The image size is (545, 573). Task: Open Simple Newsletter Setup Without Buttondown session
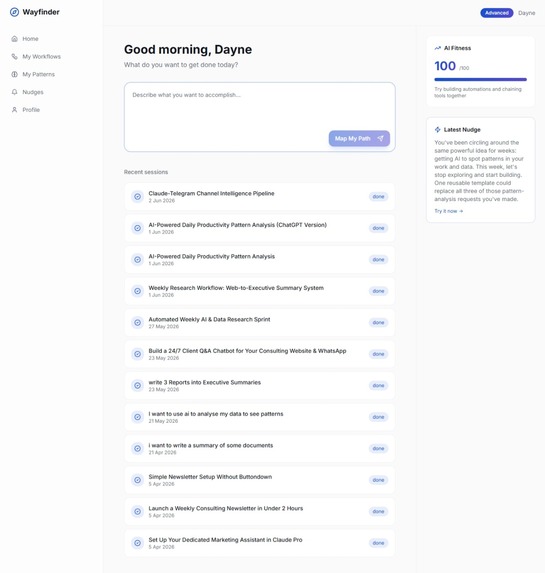pos(260,480)
